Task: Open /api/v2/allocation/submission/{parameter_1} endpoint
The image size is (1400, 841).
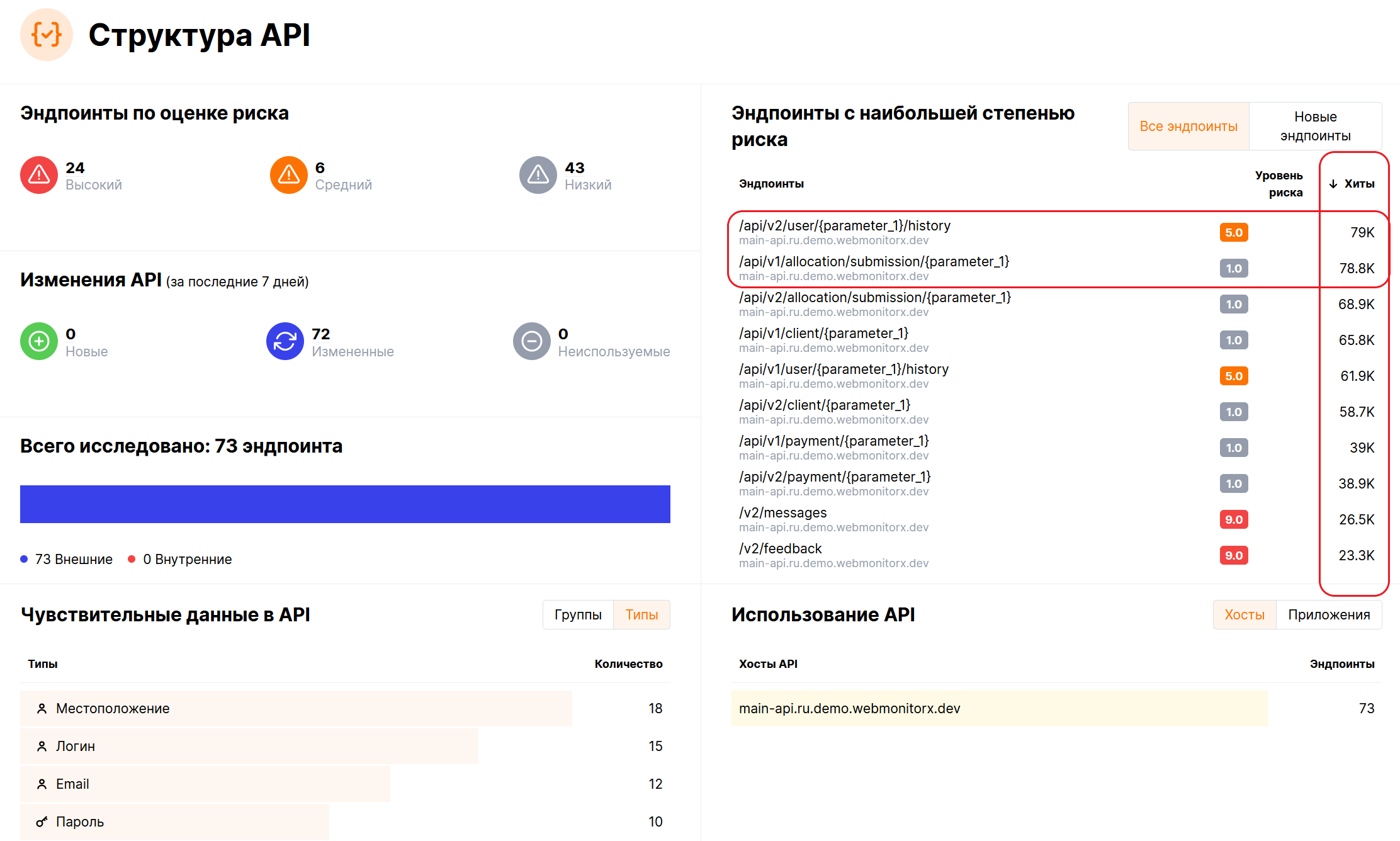Action: coord(875,298)
